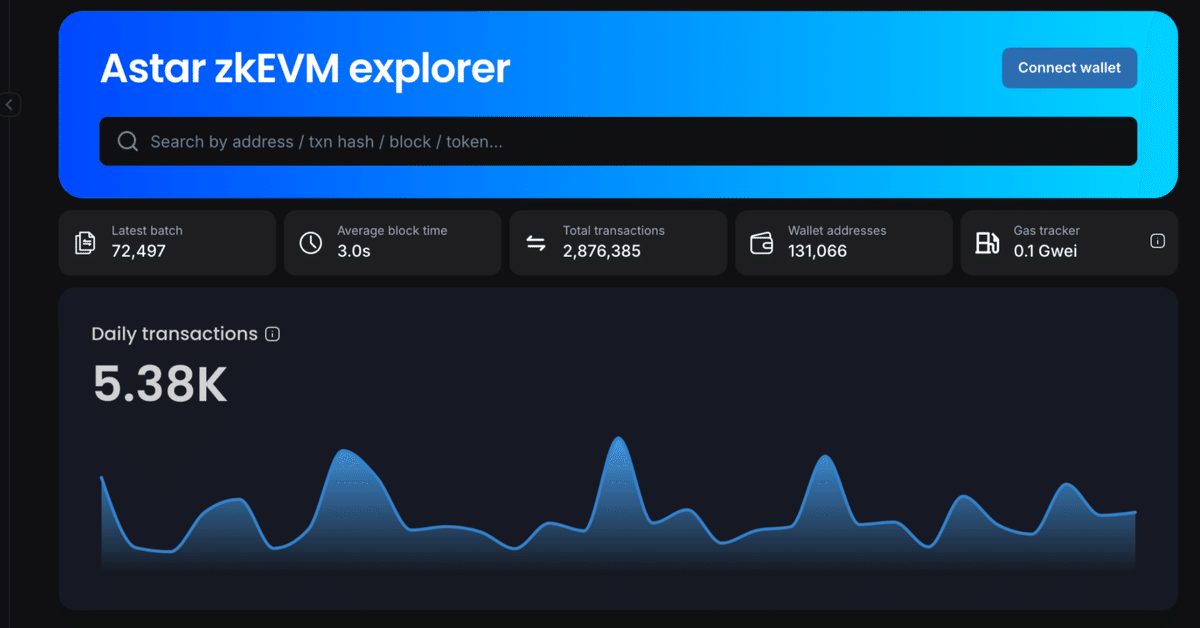Screen dimensions: 1200x628
Task: Focus the address and txn hash search field
Action: (618, 141)
